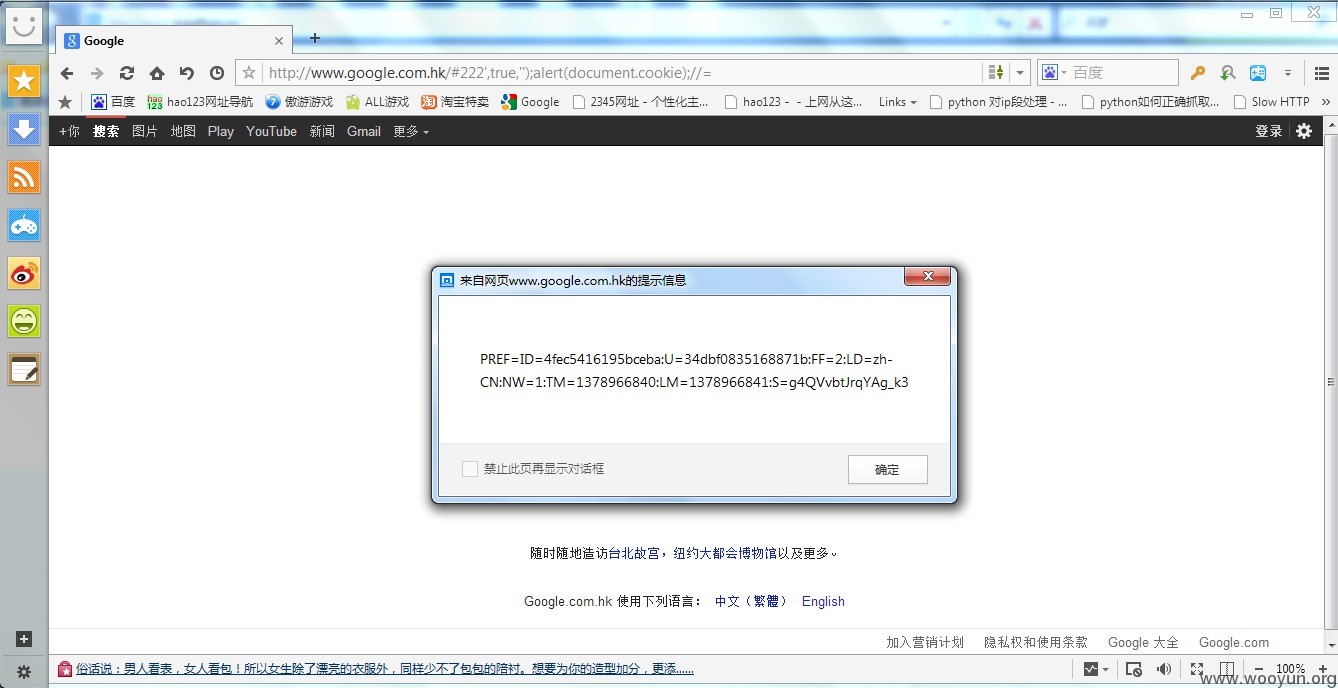Open the game controller sidebar icon

coord(24,225)
